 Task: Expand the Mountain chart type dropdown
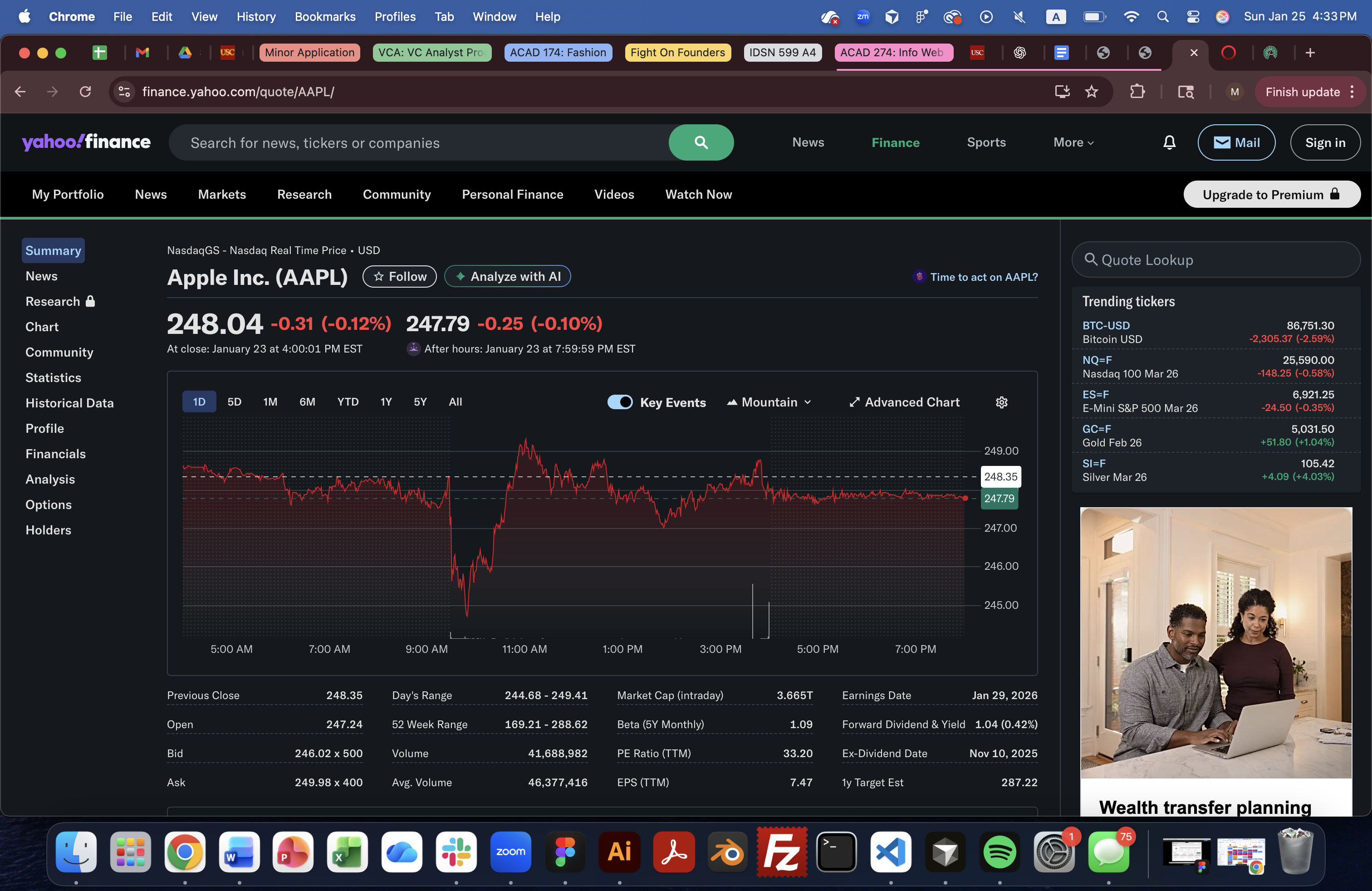[x=769, y=402]
